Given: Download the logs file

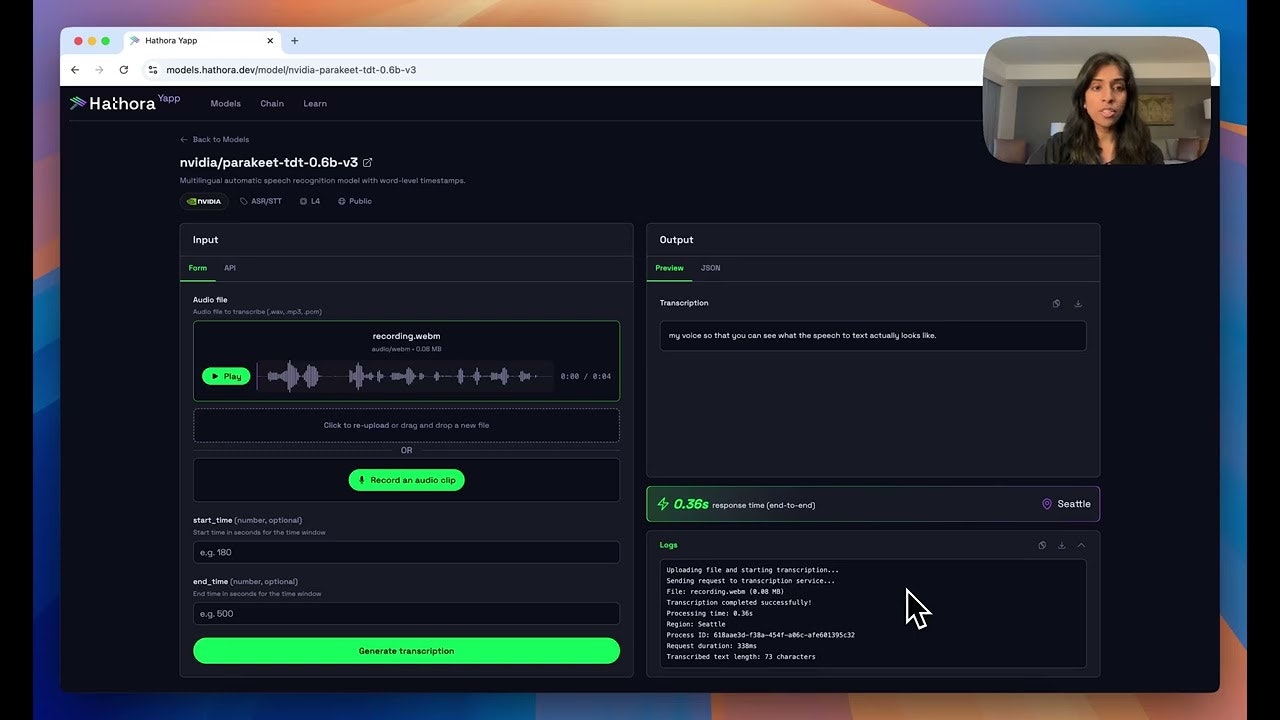Looking at the screenshot, I should (1061, 545).
